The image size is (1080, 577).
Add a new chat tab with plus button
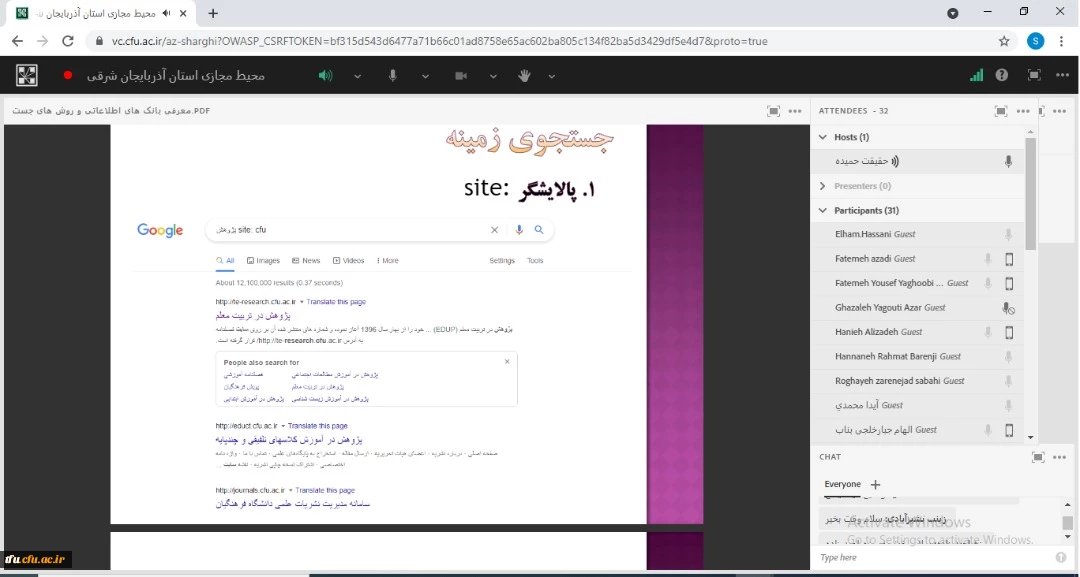(876, 484)
